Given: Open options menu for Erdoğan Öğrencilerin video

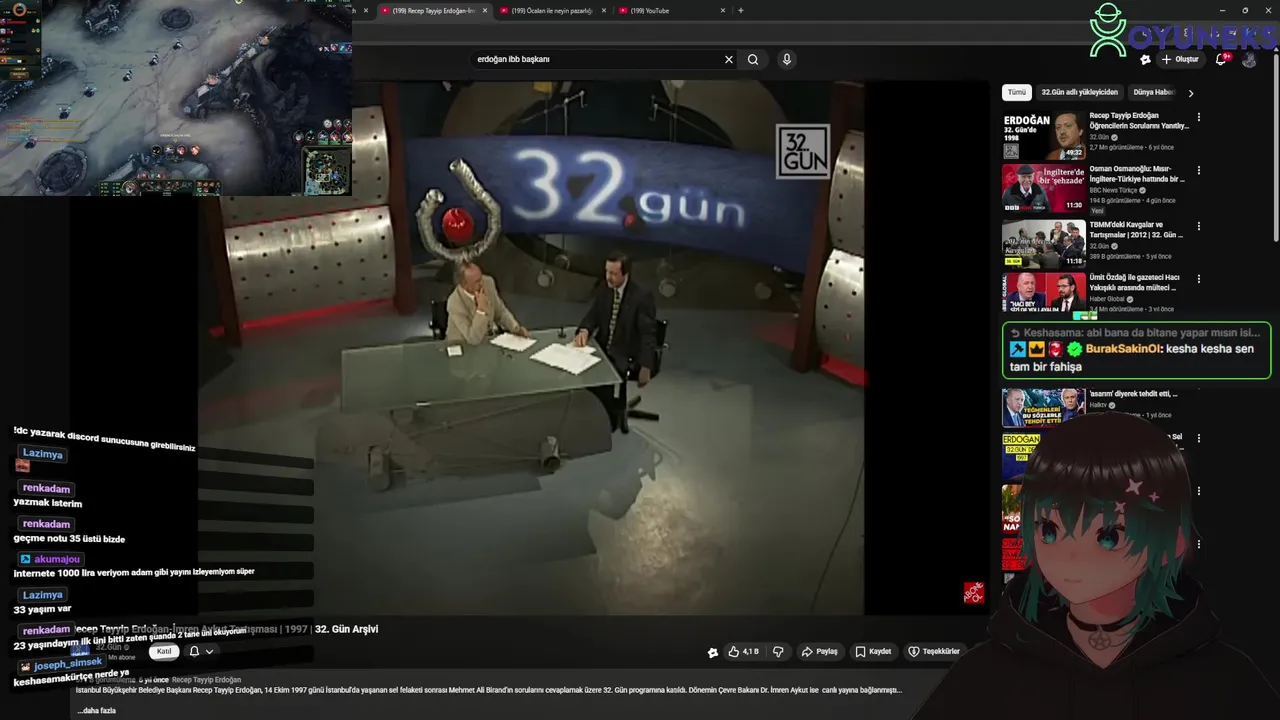Looking at the screenshot, I should (x=1199, y=117).
